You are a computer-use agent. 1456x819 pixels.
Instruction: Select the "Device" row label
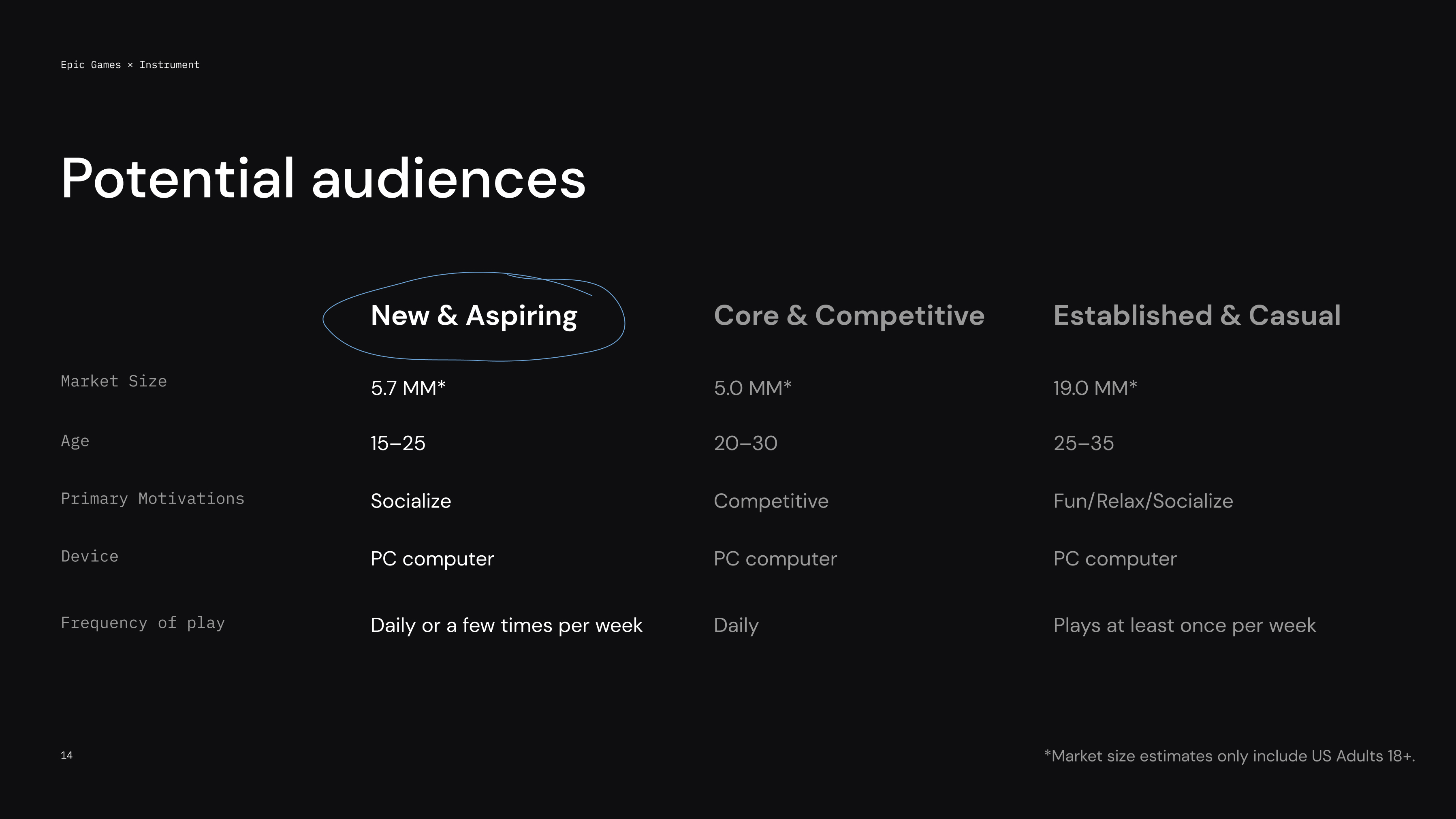tap(89, 556)
